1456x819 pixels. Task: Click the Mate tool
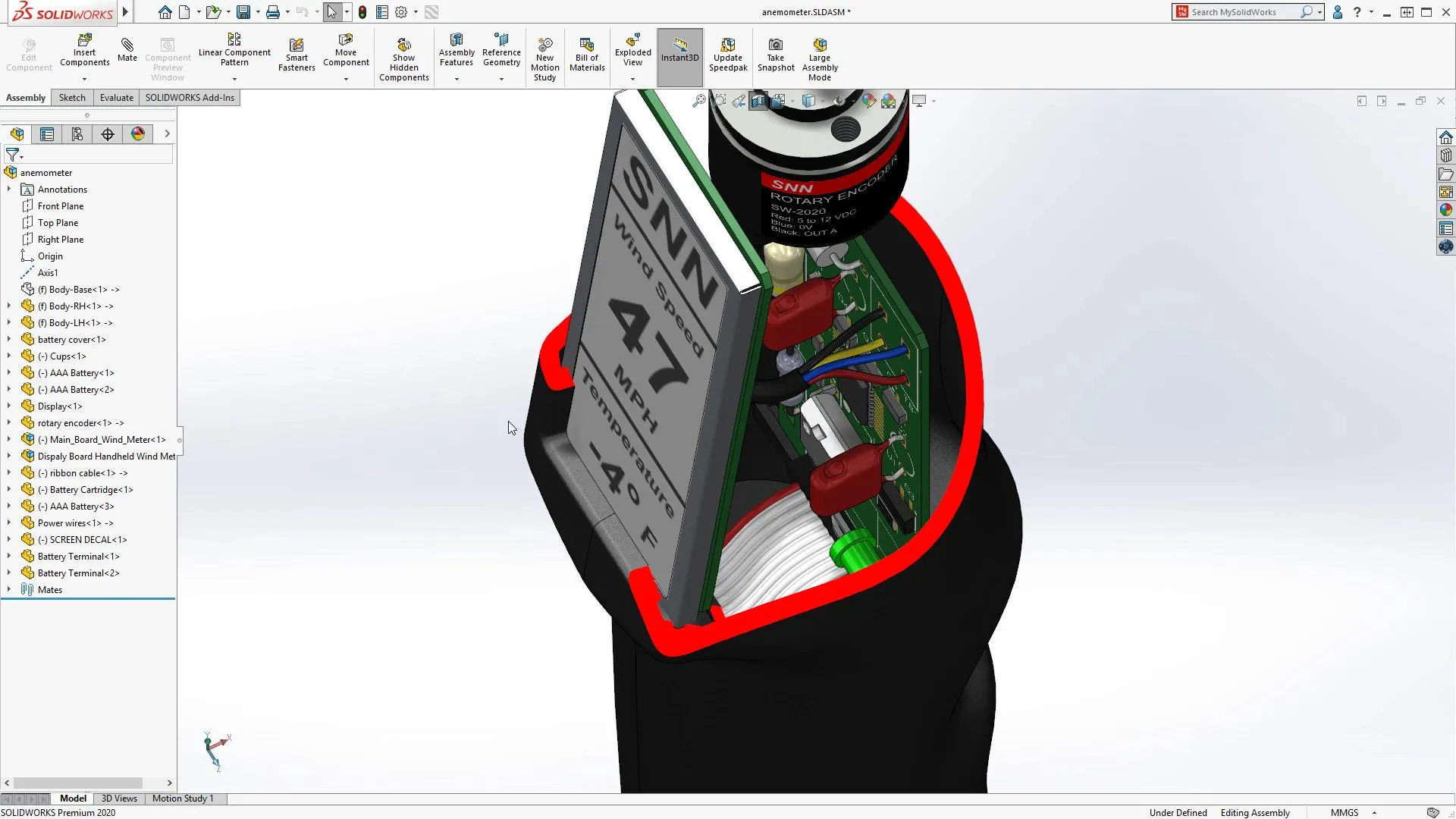pos(127,50)
